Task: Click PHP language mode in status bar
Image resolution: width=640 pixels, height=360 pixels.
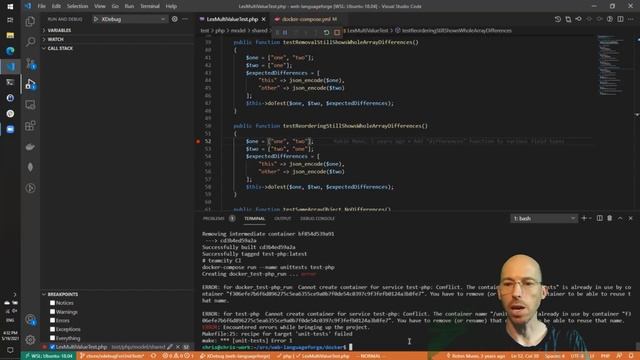Action: [605, 356]
